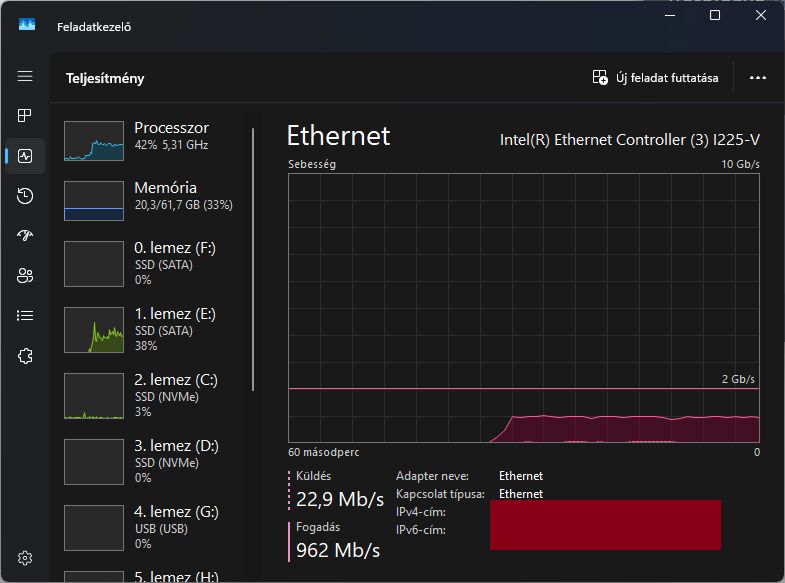785x583 pixels.
Task: Go to the Processes page icon
Action: 25,116
